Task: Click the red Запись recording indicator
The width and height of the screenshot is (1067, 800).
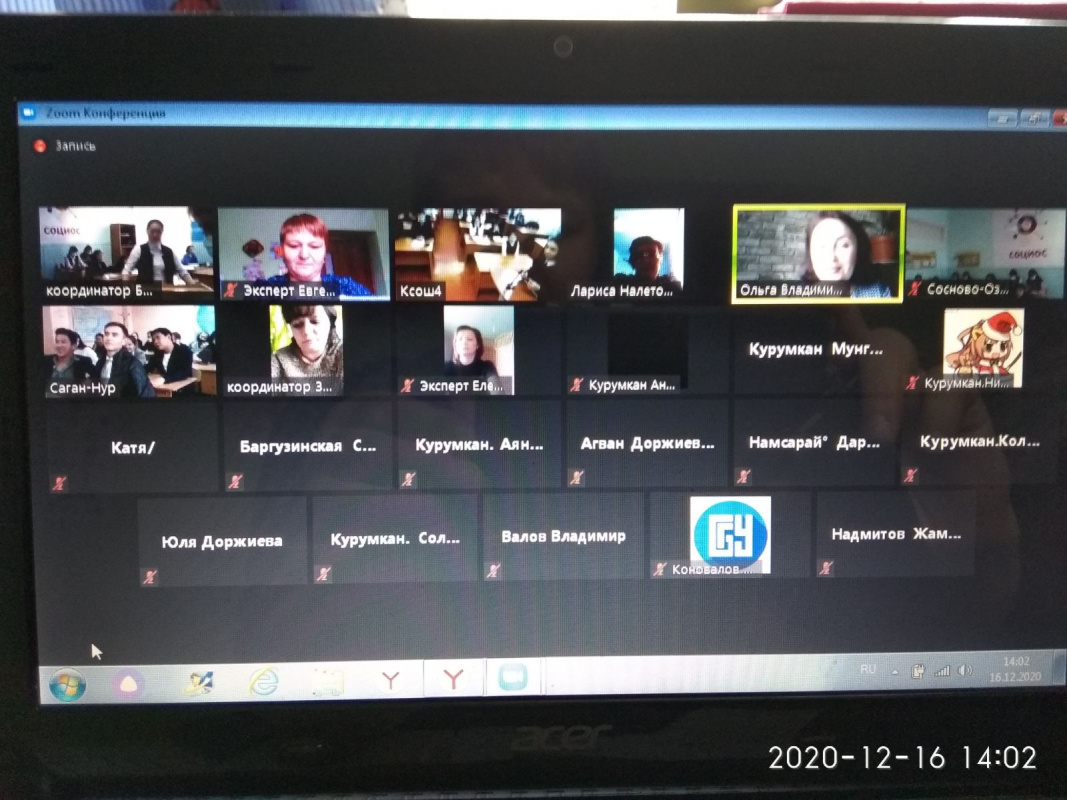Action: click(x=40, y=145)
